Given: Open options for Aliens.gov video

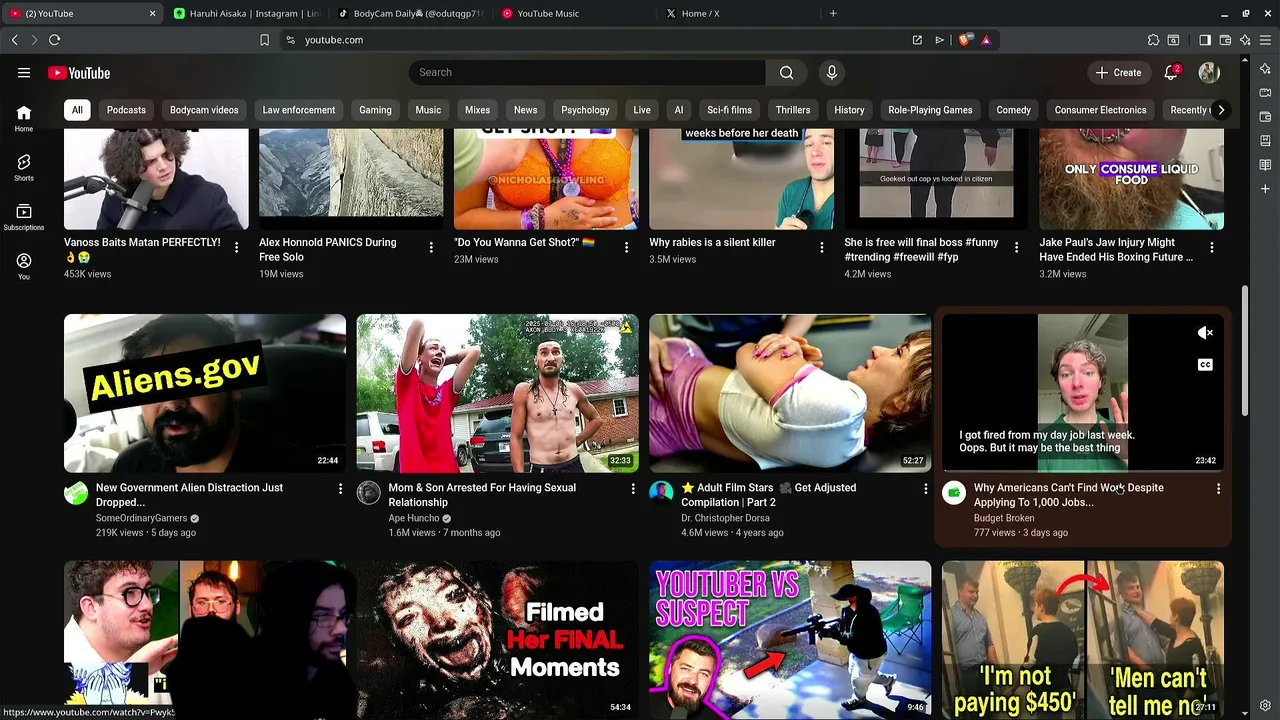Looking at the screenshot, I should tap(340, 488).
